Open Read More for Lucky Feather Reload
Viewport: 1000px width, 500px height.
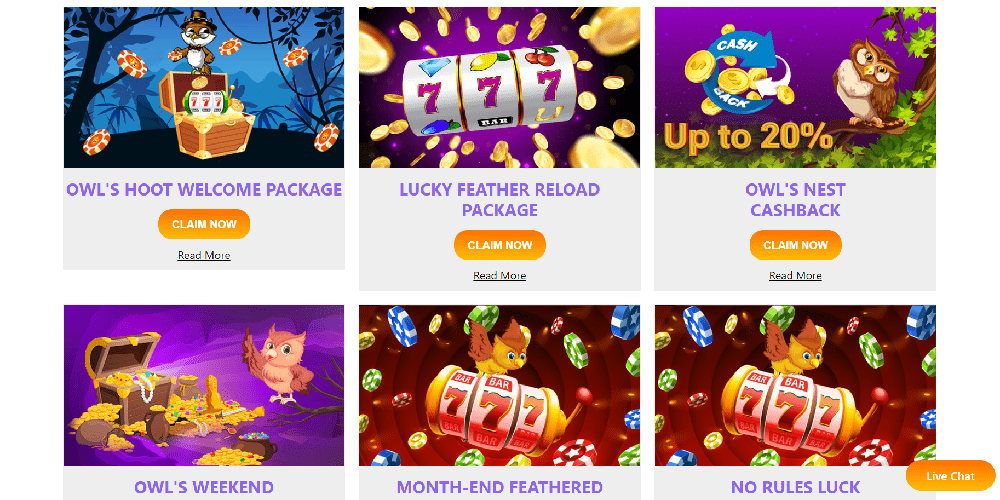click(x=499, y=276)
